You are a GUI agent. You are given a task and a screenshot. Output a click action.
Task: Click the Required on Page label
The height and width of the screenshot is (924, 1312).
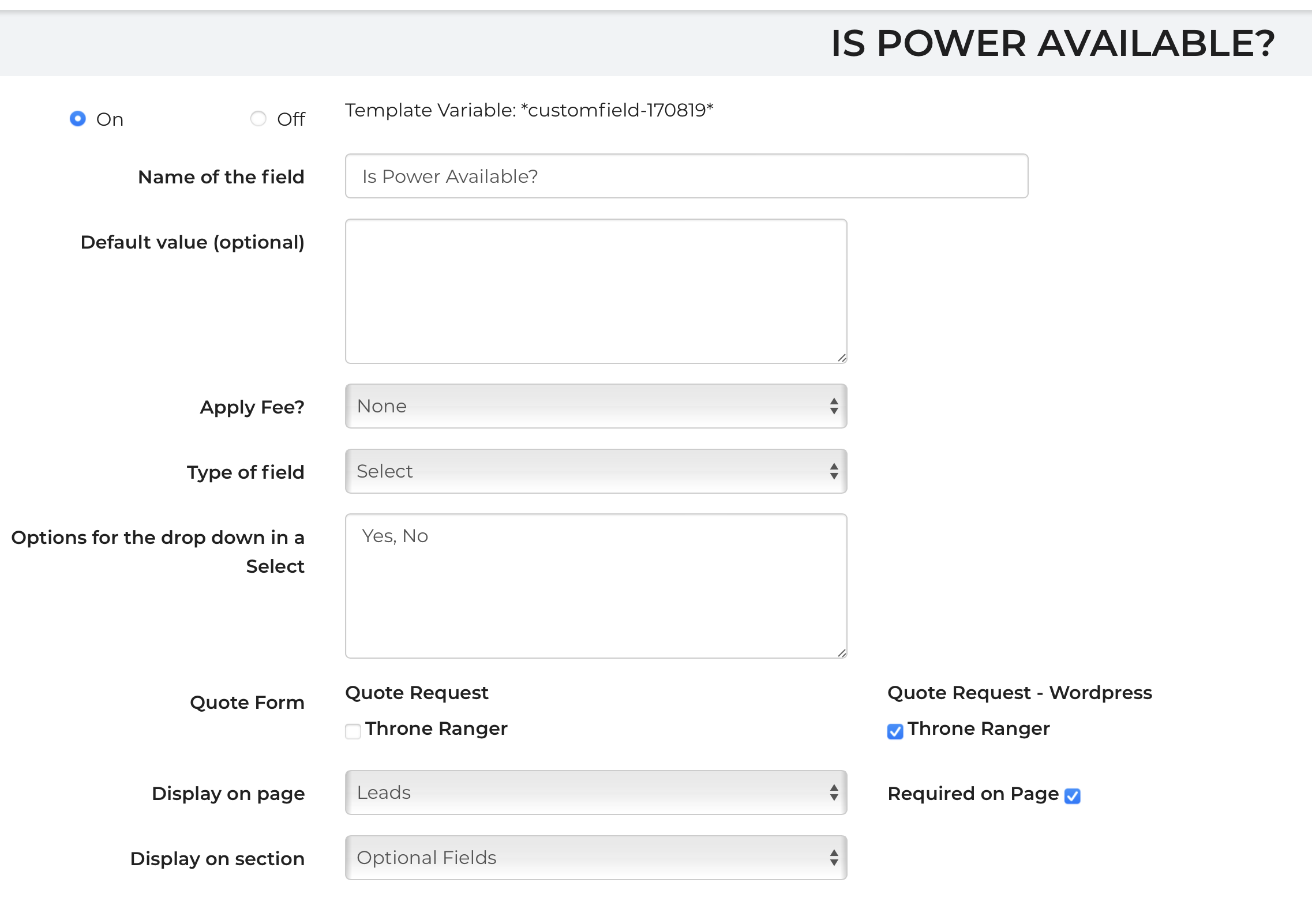click(973, 794)
